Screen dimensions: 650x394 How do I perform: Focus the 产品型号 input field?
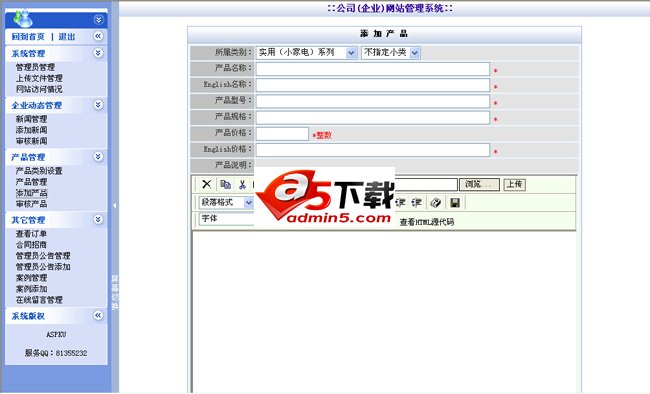tap(373, 101)
